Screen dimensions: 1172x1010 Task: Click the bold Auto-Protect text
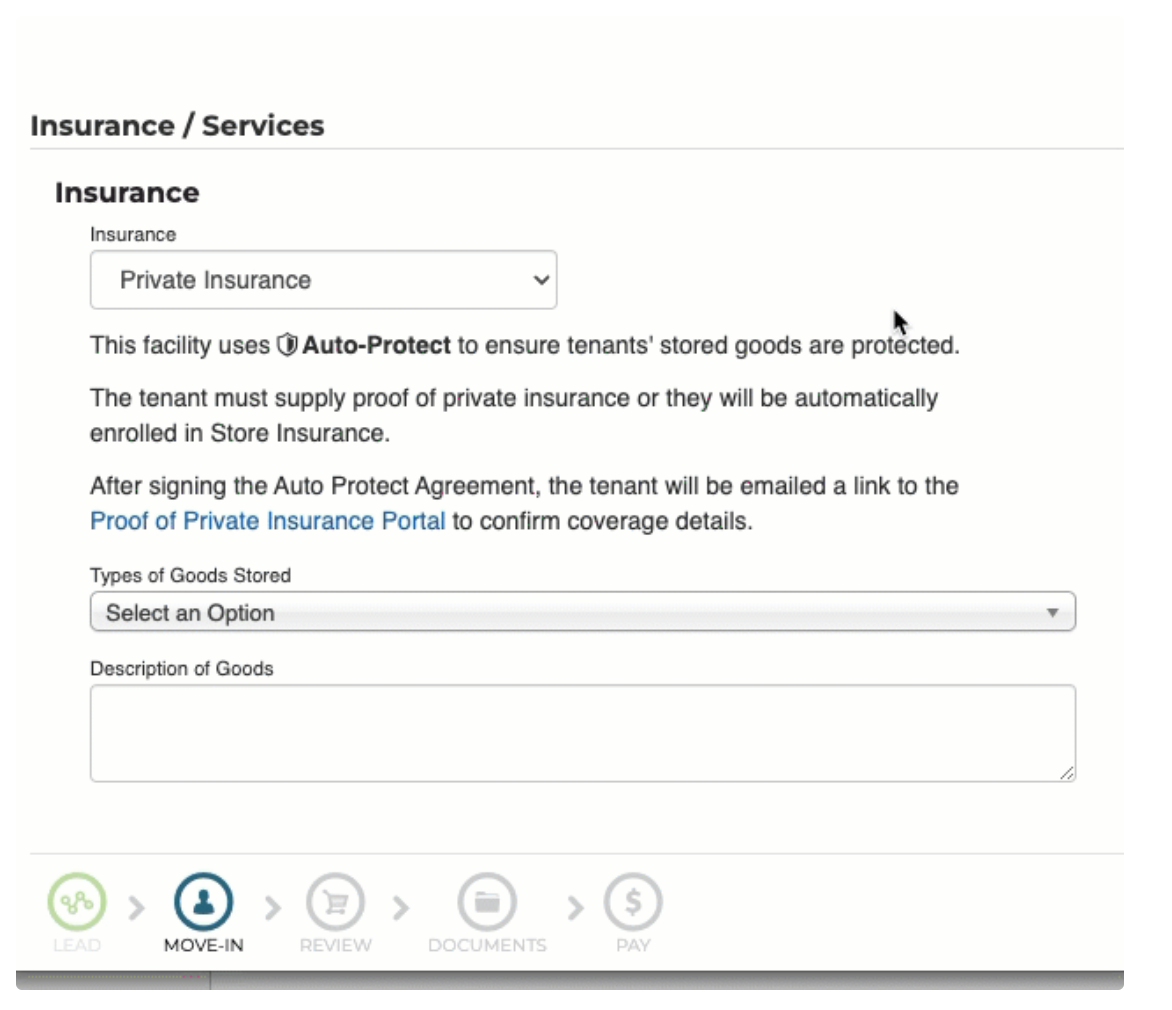[376, 346]
